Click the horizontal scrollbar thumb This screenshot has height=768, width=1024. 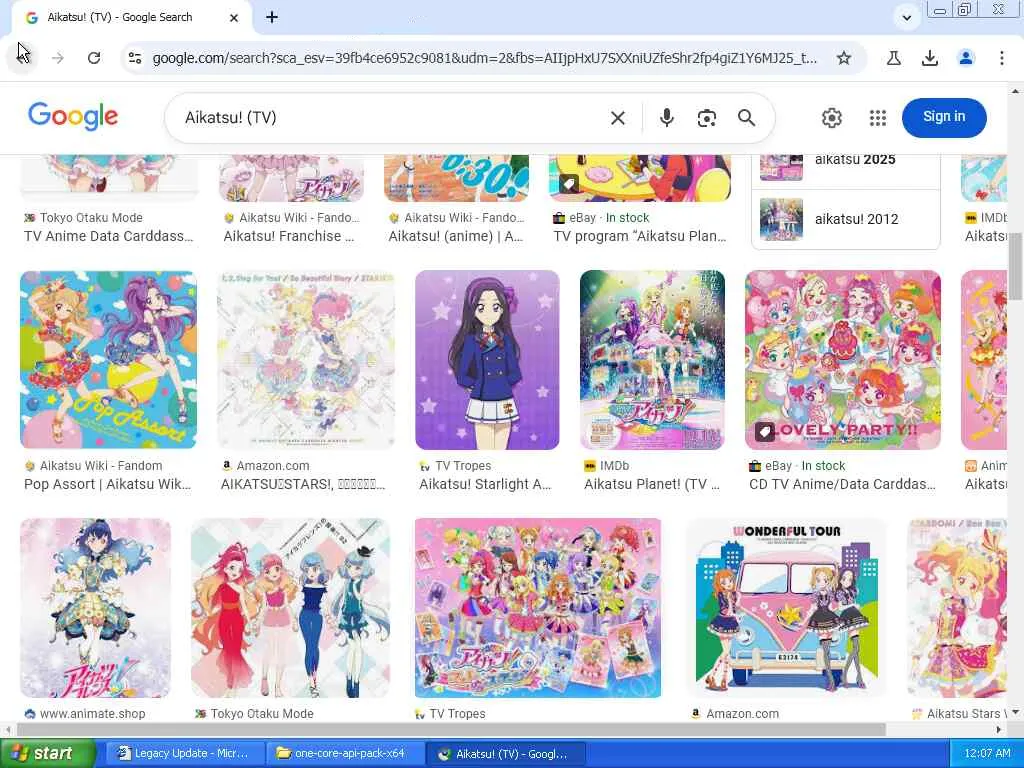pos(451,729)
